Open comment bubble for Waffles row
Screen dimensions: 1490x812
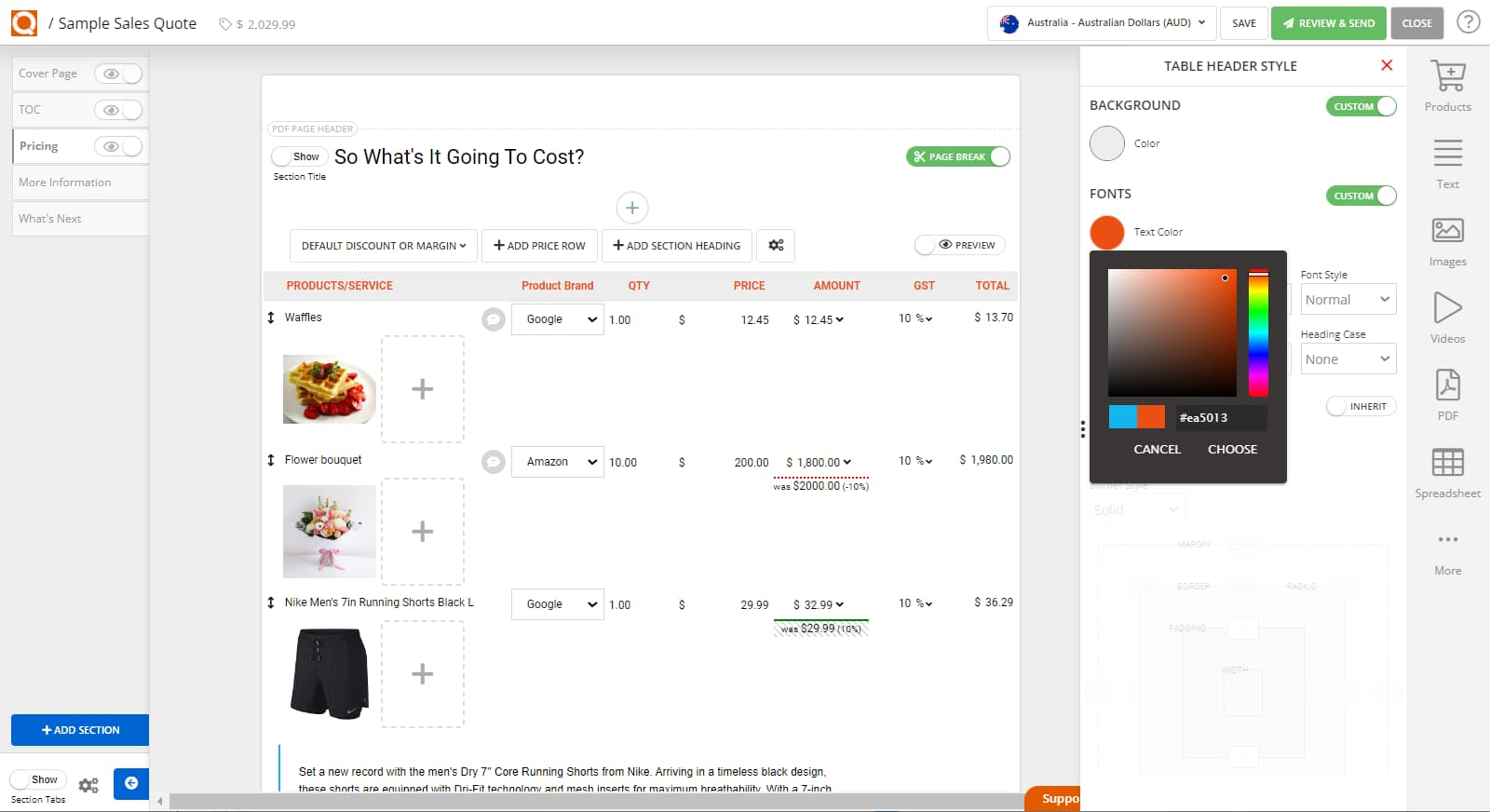click(x=493, y=319)
